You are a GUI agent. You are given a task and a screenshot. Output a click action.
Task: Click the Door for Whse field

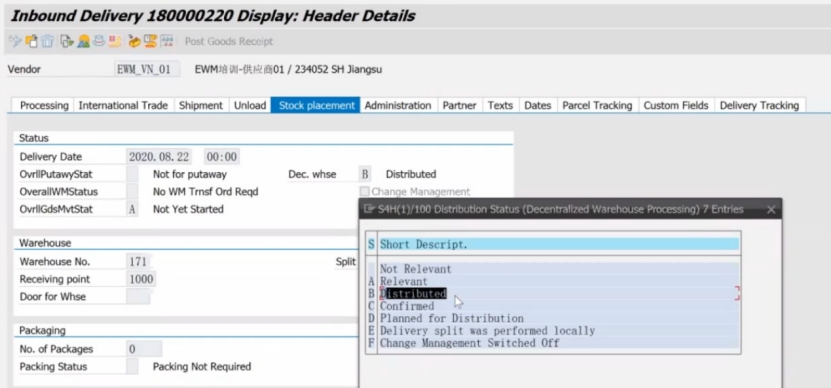pos(138,296)
